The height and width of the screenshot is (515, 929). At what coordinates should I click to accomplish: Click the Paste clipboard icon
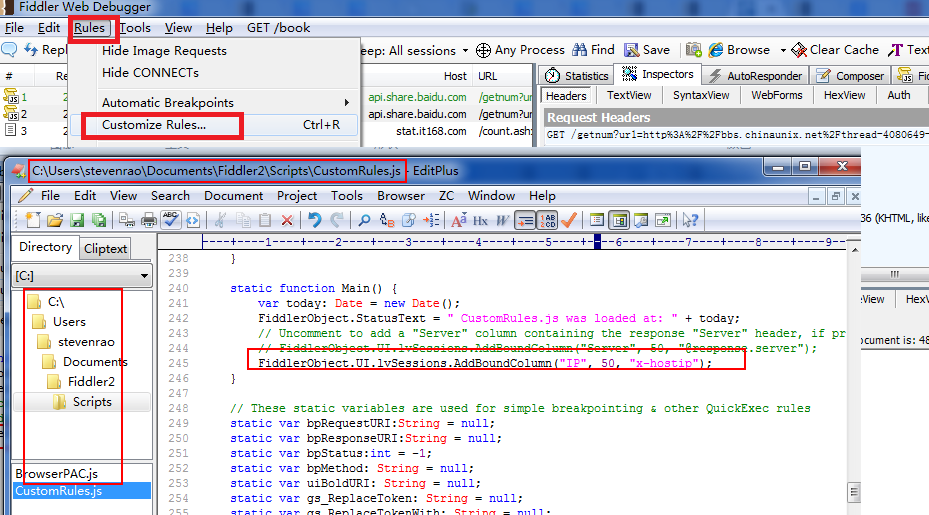click(265, 220)
